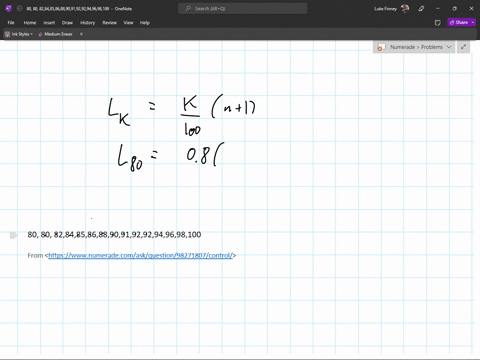Click the Share button
480x360 pixels.
(x=459, y=22)
